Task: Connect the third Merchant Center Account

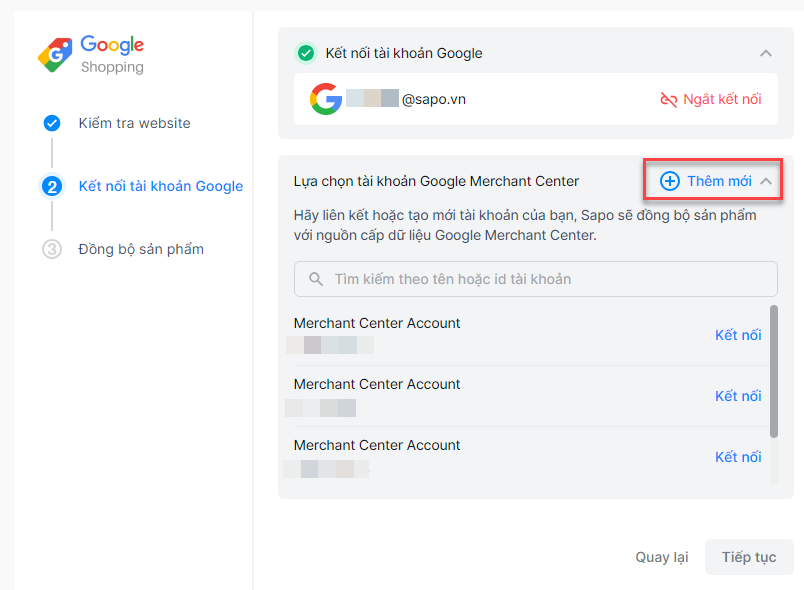Action: tap(738, 457)
